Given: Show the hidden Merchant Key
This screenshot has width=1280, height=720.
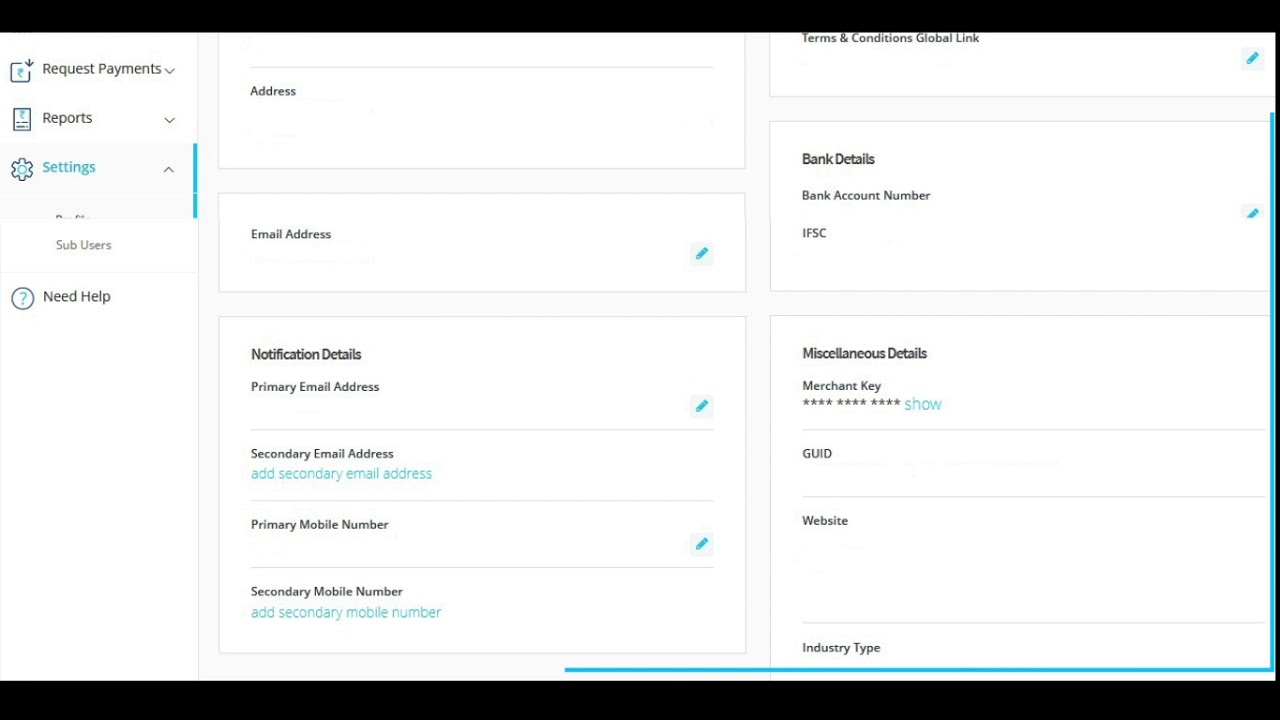Looking at the screenshot, I should (923, 404).
